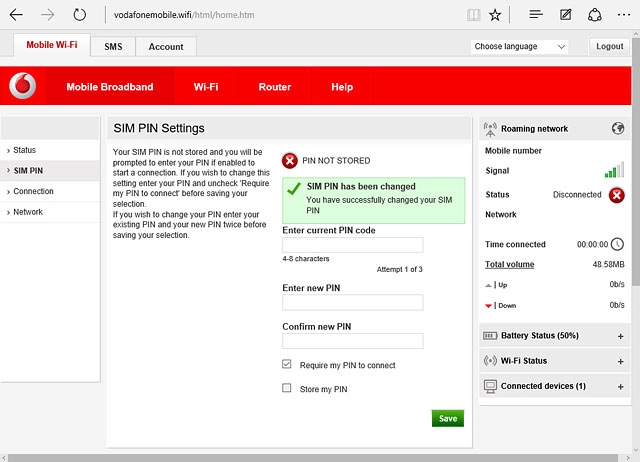
Task: Click the browser back arrow
Action: tap(16, 15)
